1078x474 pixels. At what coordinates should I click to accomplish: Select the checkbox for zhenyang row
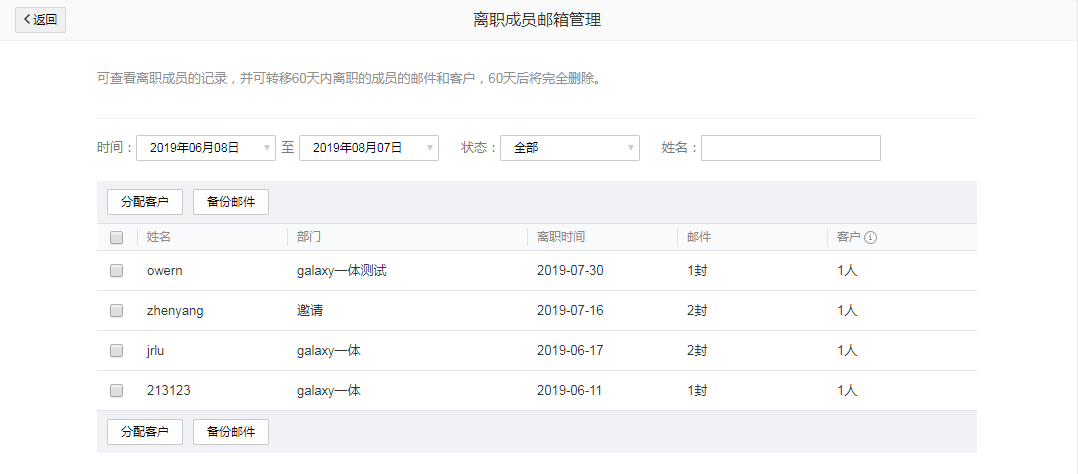pyautogui.click(x=116, y=311)
